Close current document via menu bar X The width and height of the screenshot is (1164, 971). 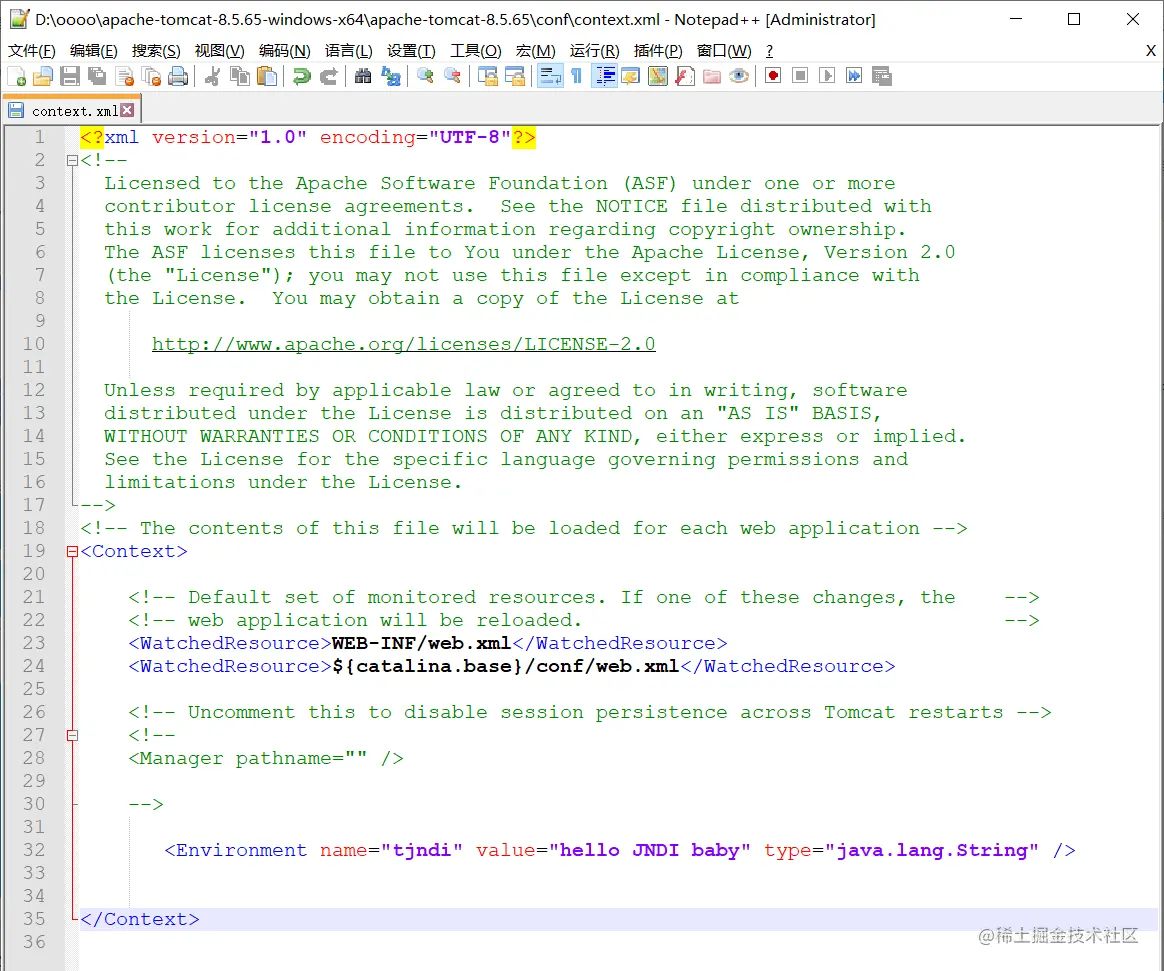coord(1151,50)
